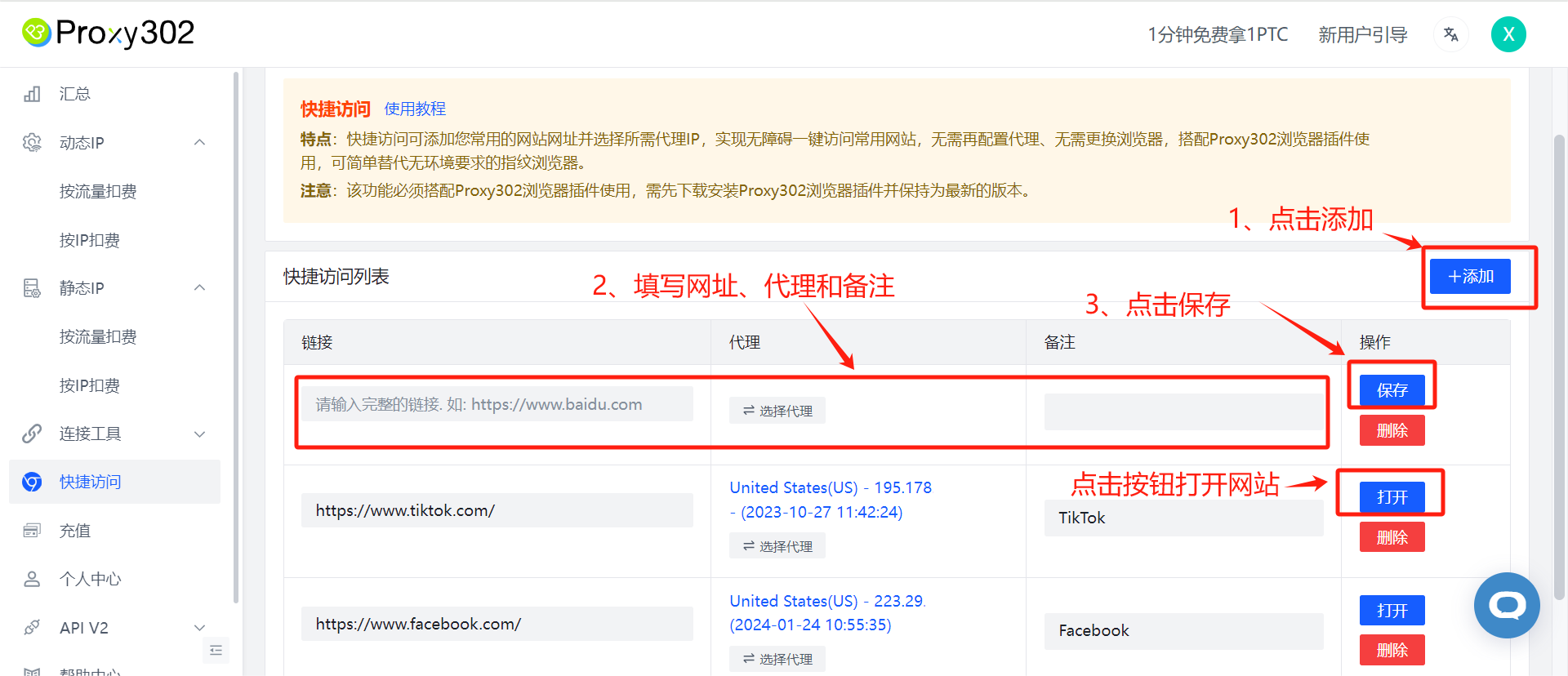This screenshot has height=676, width=1568.
Task: Select 按IP扣费 under 静态IP
Action: (x=90, y=385)
